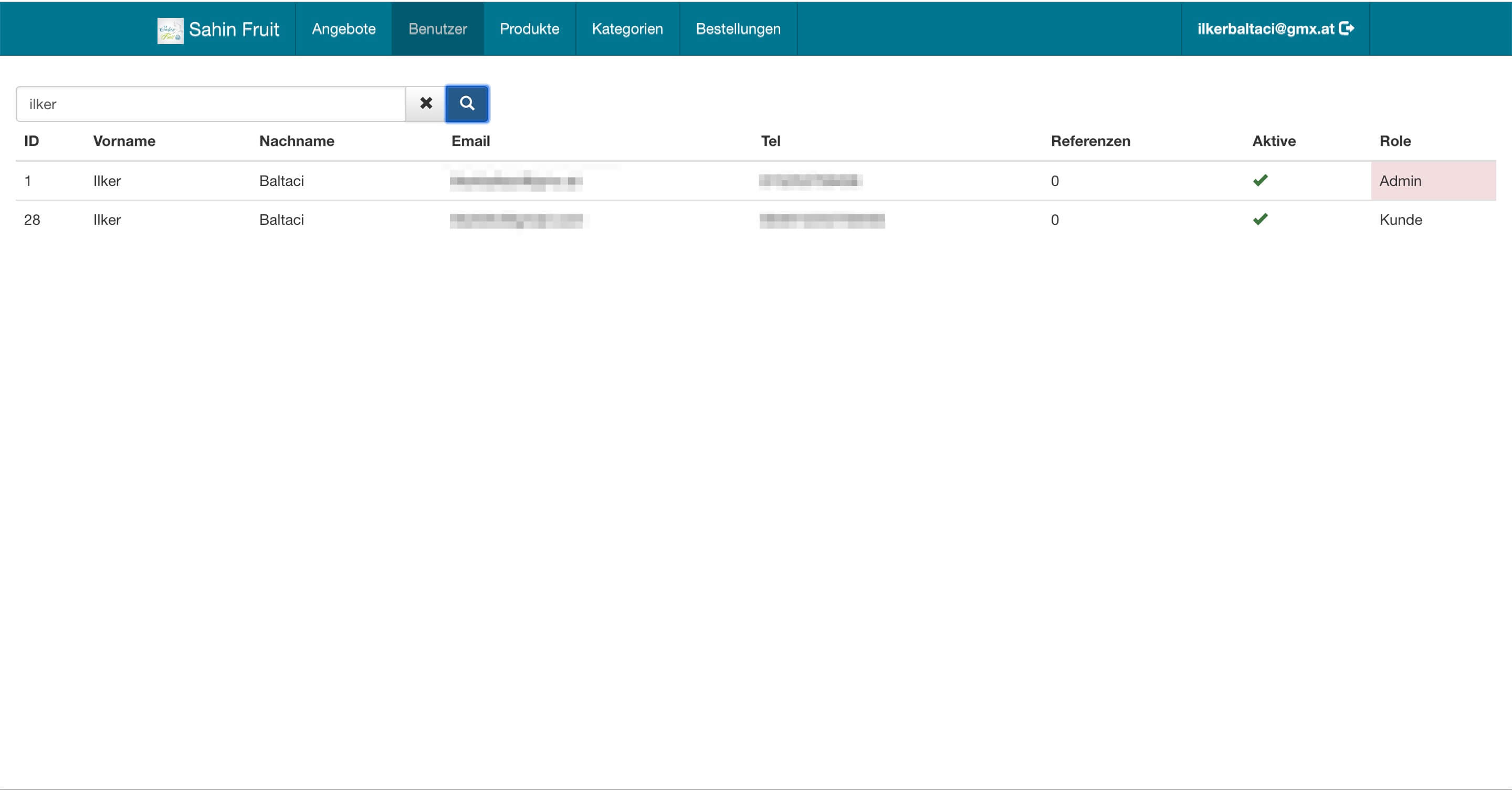The image size is (1512, 790).
Task: Open the Angebote menu item
Action: pyautogui.click(x=343, y=29)
